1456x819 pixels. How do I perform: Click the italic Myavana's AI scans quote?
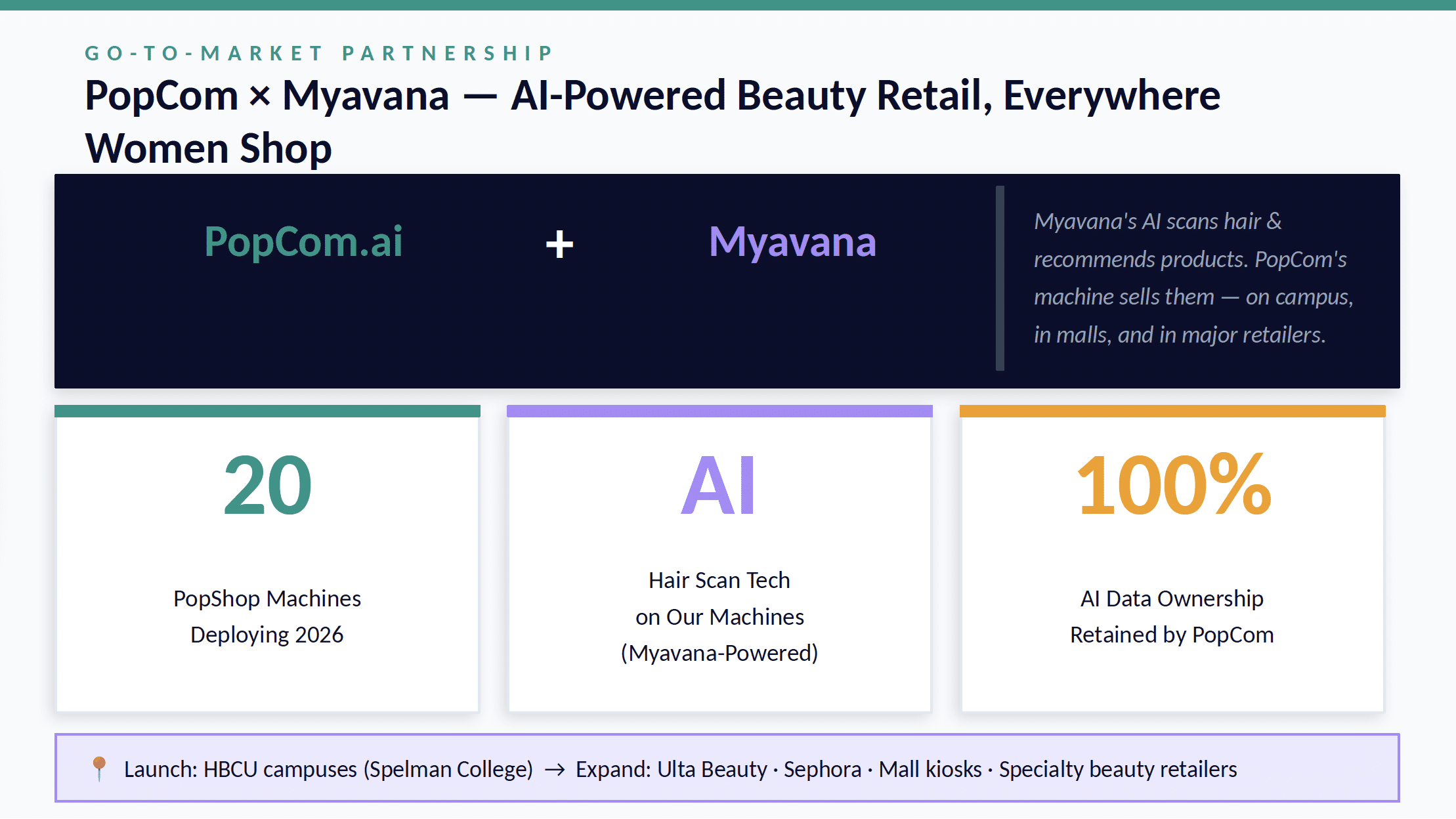(x=1193, y=278)
